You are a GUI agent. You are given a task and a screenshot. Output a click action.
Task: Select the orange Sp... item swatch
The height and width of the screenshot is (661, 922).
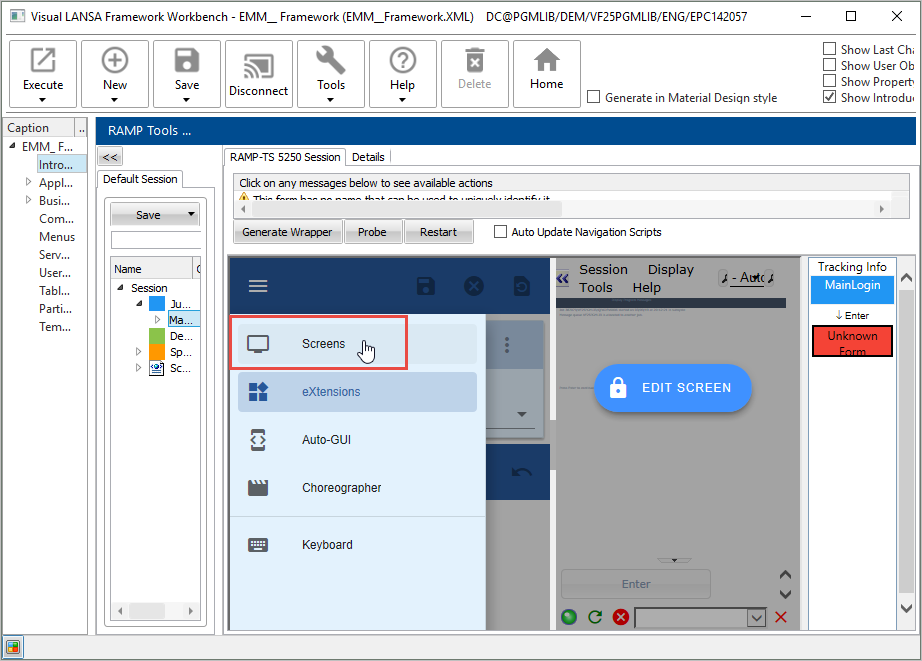157,352
